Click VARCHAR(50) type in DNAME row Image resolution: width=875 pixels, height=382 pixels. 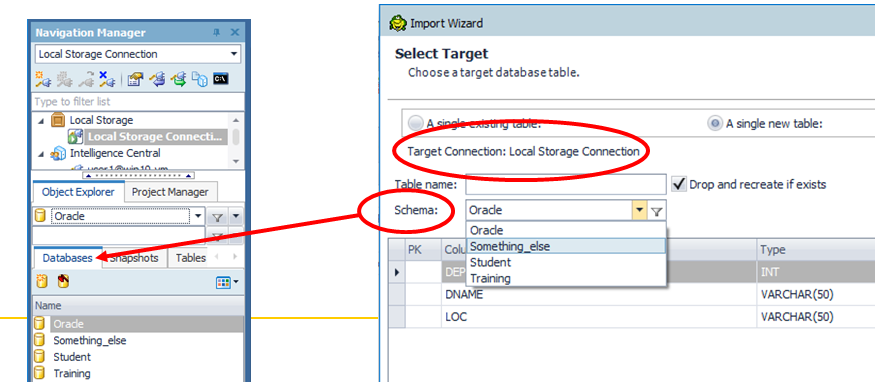(816, 295)
